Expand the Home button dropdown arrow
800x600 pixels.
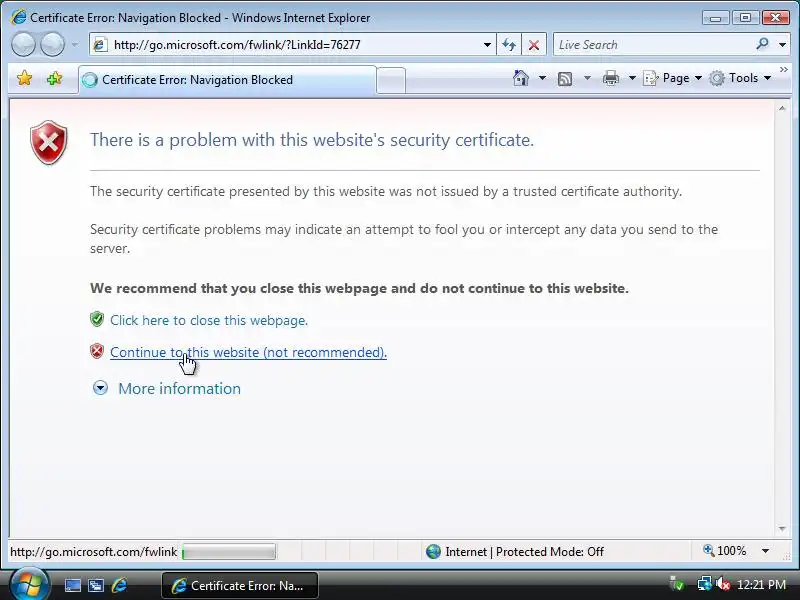542,78
